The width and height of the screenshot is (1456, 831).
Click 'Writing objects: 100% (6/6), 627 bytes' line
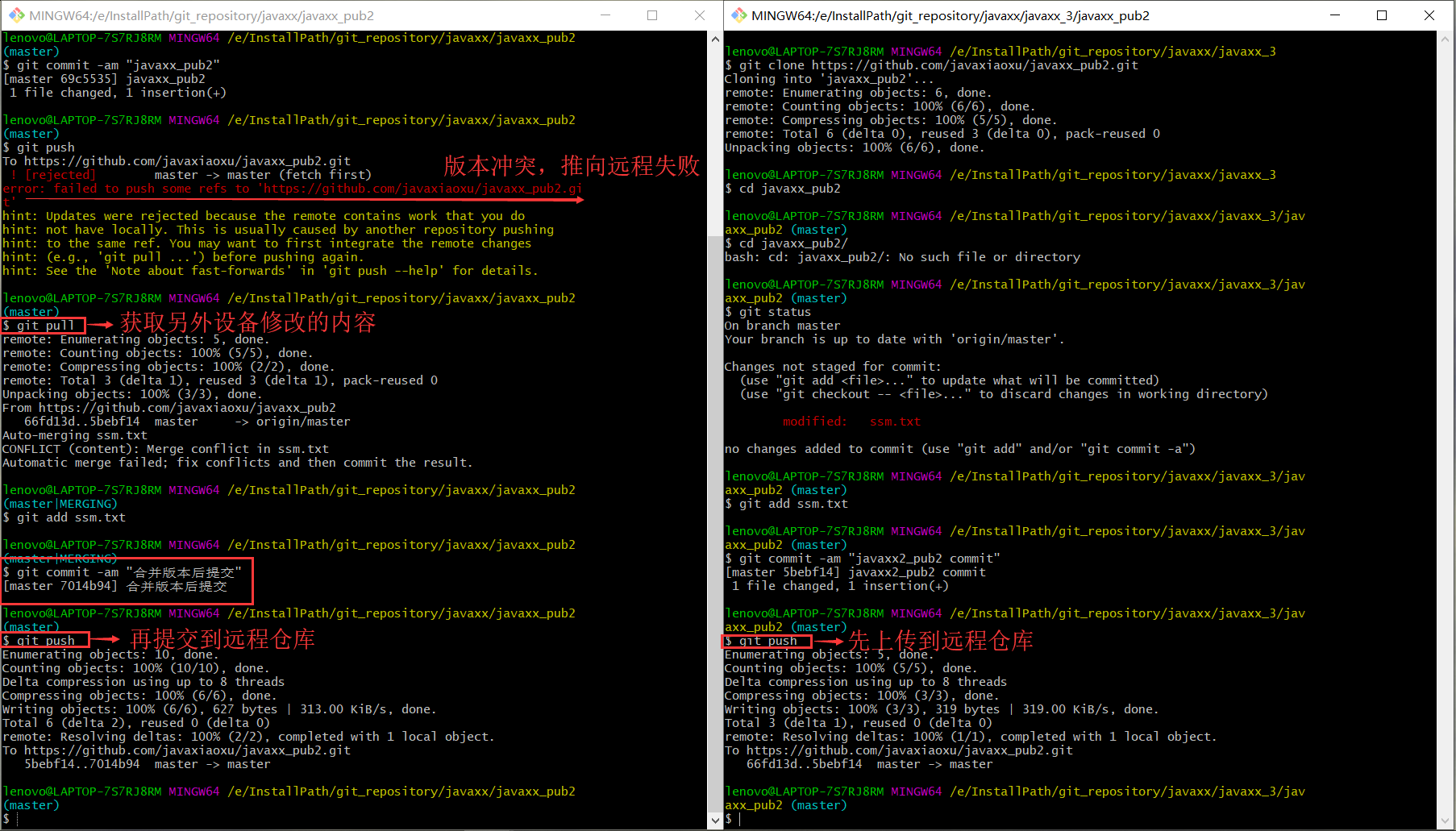click(219, 709)
